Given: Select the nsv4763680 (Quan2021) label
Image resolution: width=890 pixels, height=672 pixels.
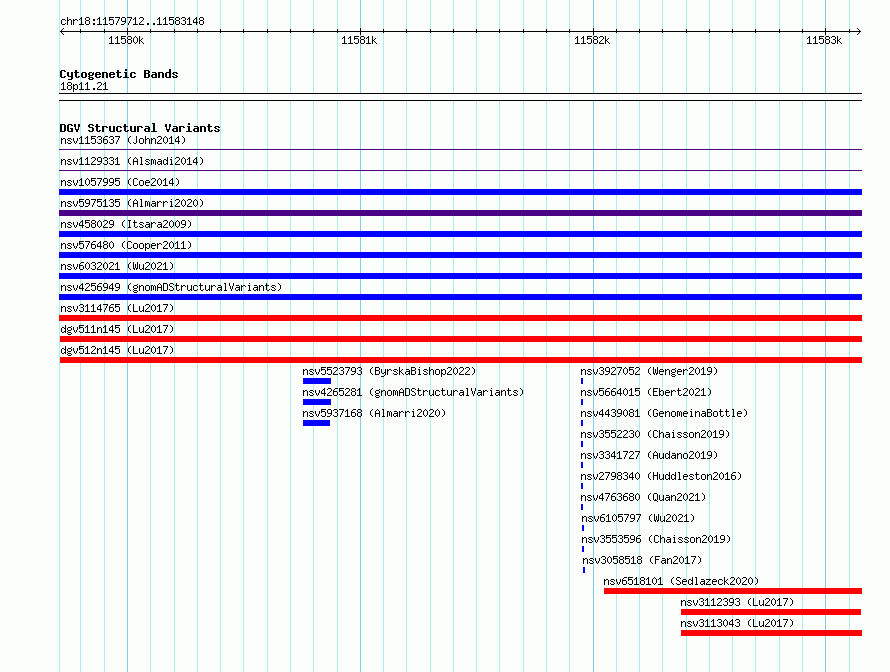Looking at the screenshot, I should click(x=643, y=497).
